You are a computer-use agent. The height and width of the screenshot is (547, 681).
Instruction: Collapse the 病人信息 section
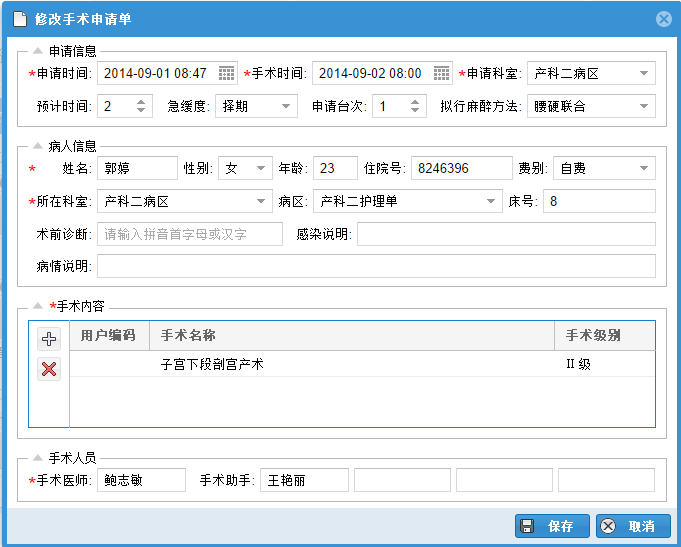pos(38,146)
